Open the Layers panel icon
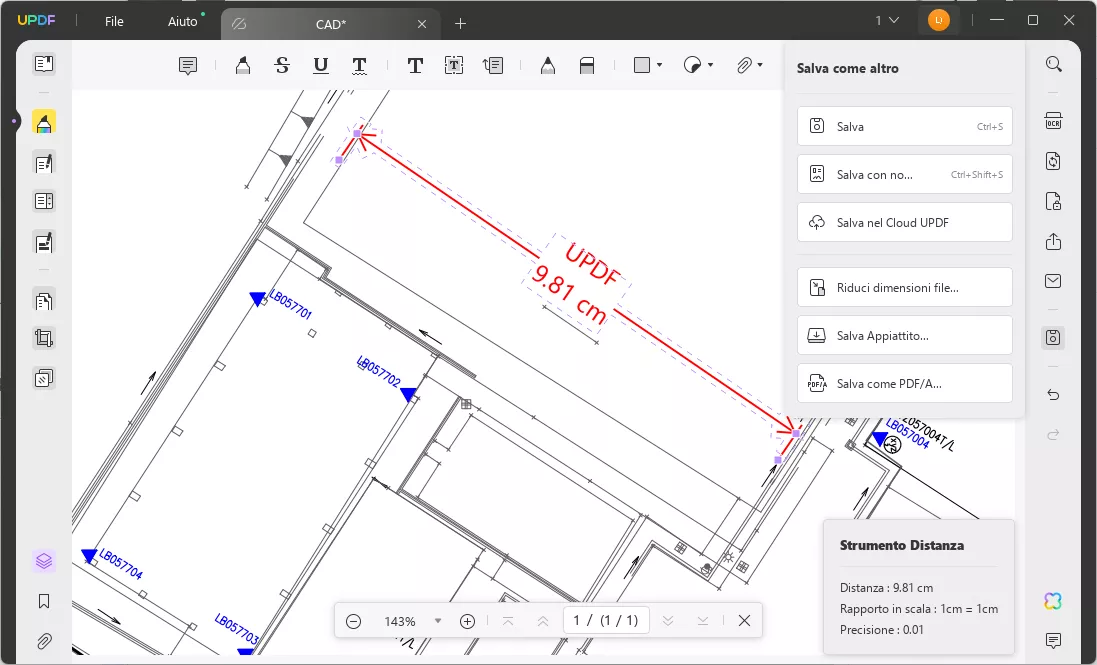The image size is (1097, 665). tap(43, 561)
